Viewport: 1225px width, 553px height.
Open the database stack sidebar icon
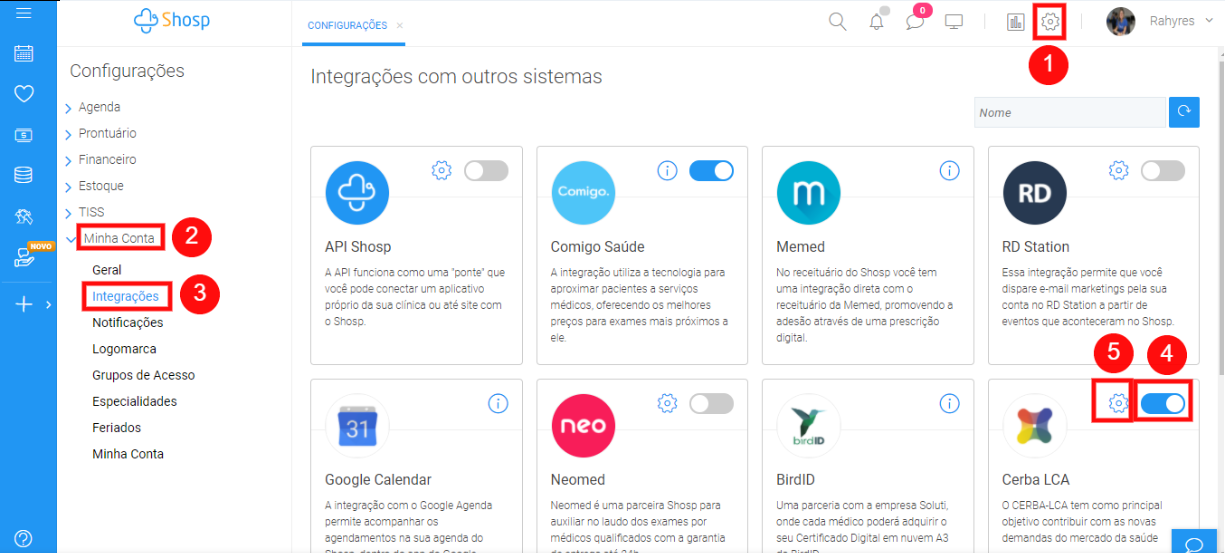tap(23, 175)
